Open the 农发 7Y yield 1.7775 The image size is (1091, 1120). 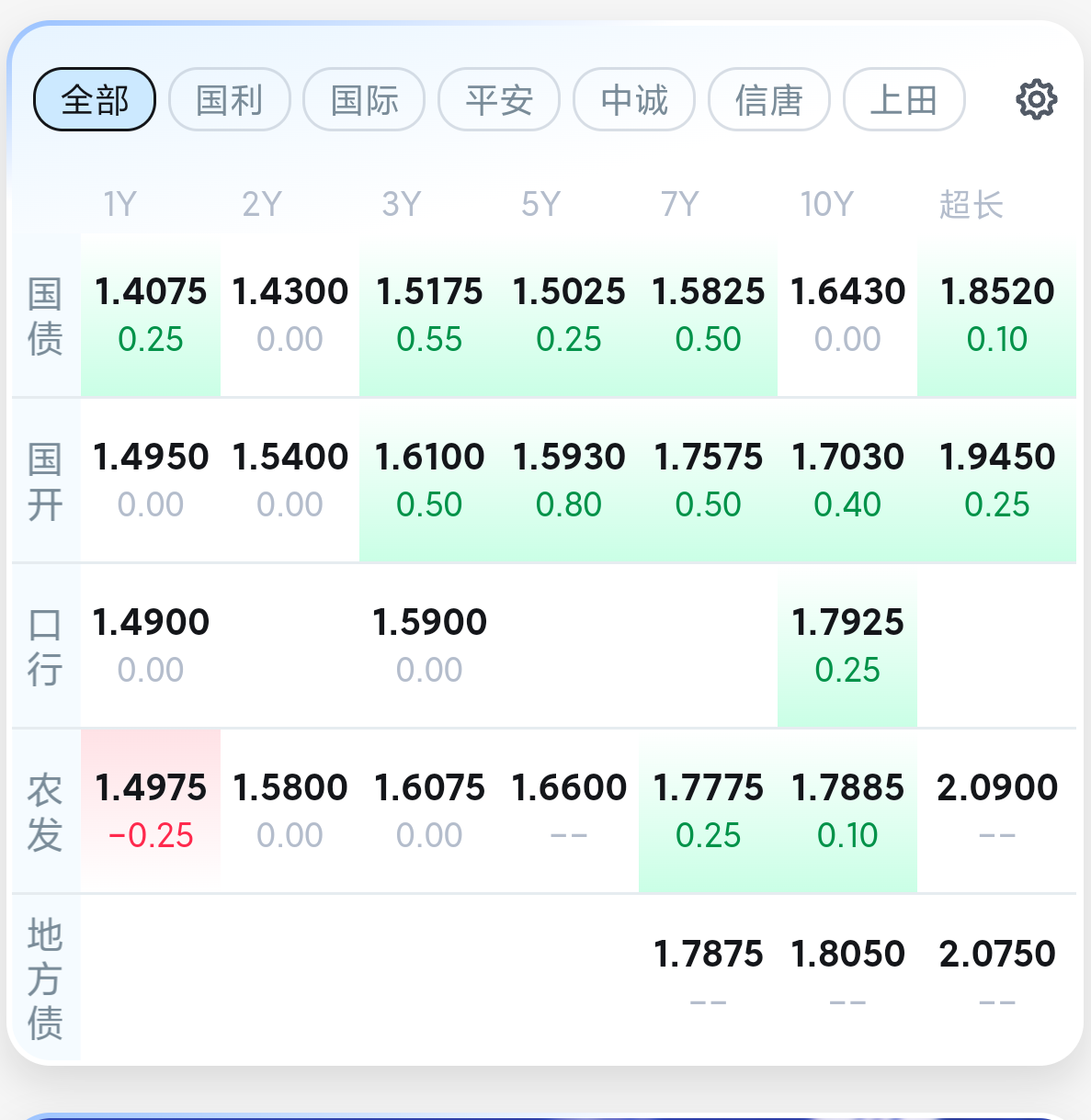tap(708, 811)
